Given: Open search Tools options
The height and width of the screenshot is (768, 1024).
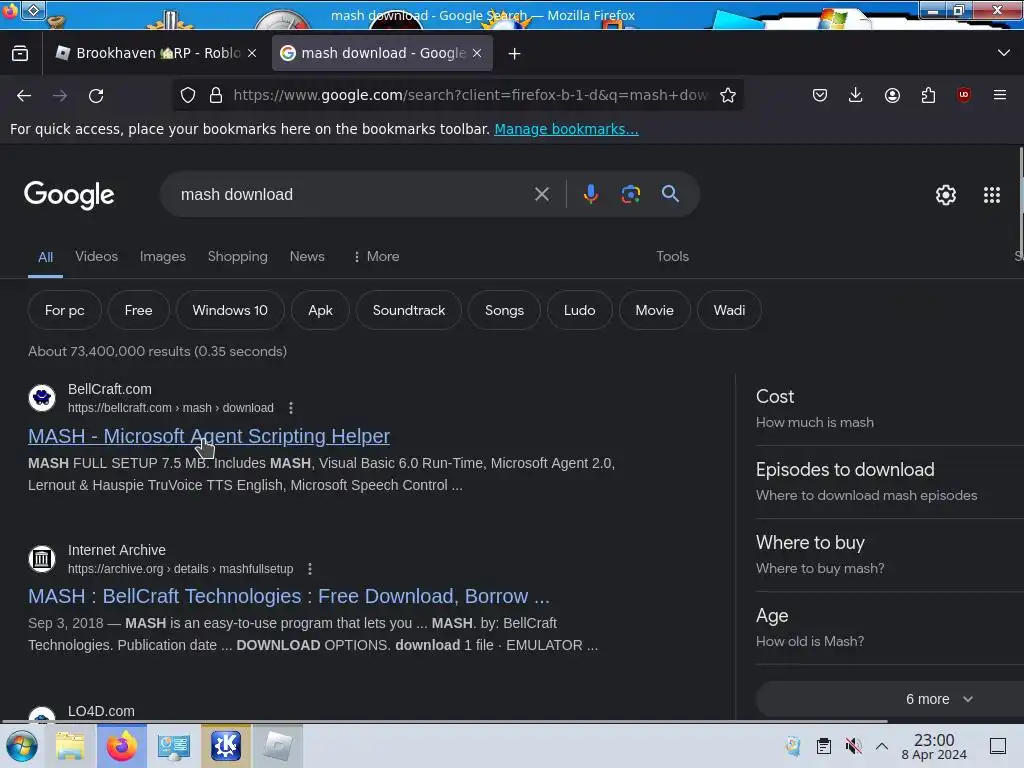Looking at the screenshot, I should pos(672,256).
